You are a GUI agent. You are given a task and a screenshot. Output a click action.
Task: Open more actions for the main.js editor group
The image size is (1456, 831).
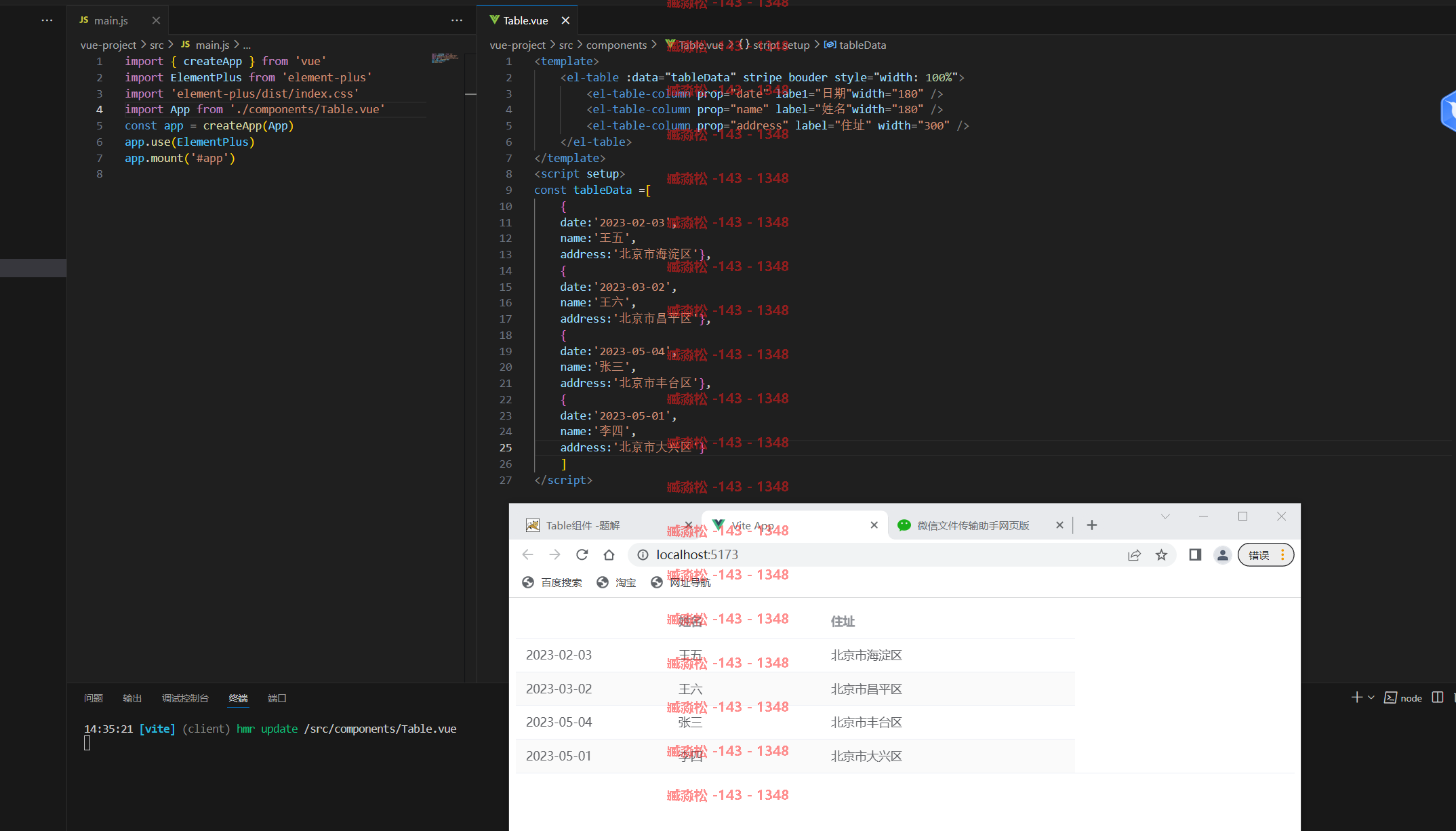click(x=457, y=20)
